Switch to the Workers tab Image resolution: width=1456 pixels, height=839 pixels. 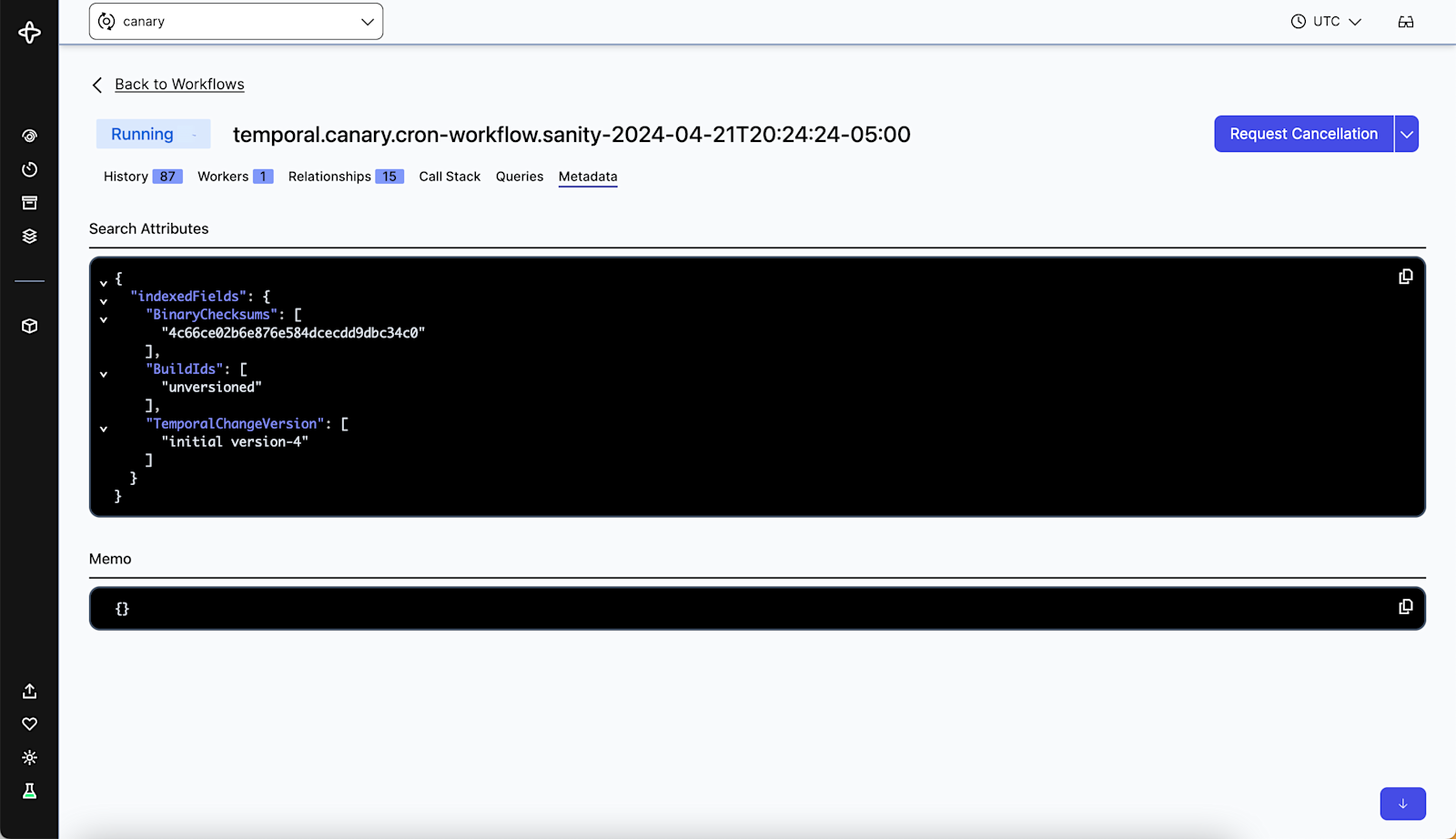point(235,177)
